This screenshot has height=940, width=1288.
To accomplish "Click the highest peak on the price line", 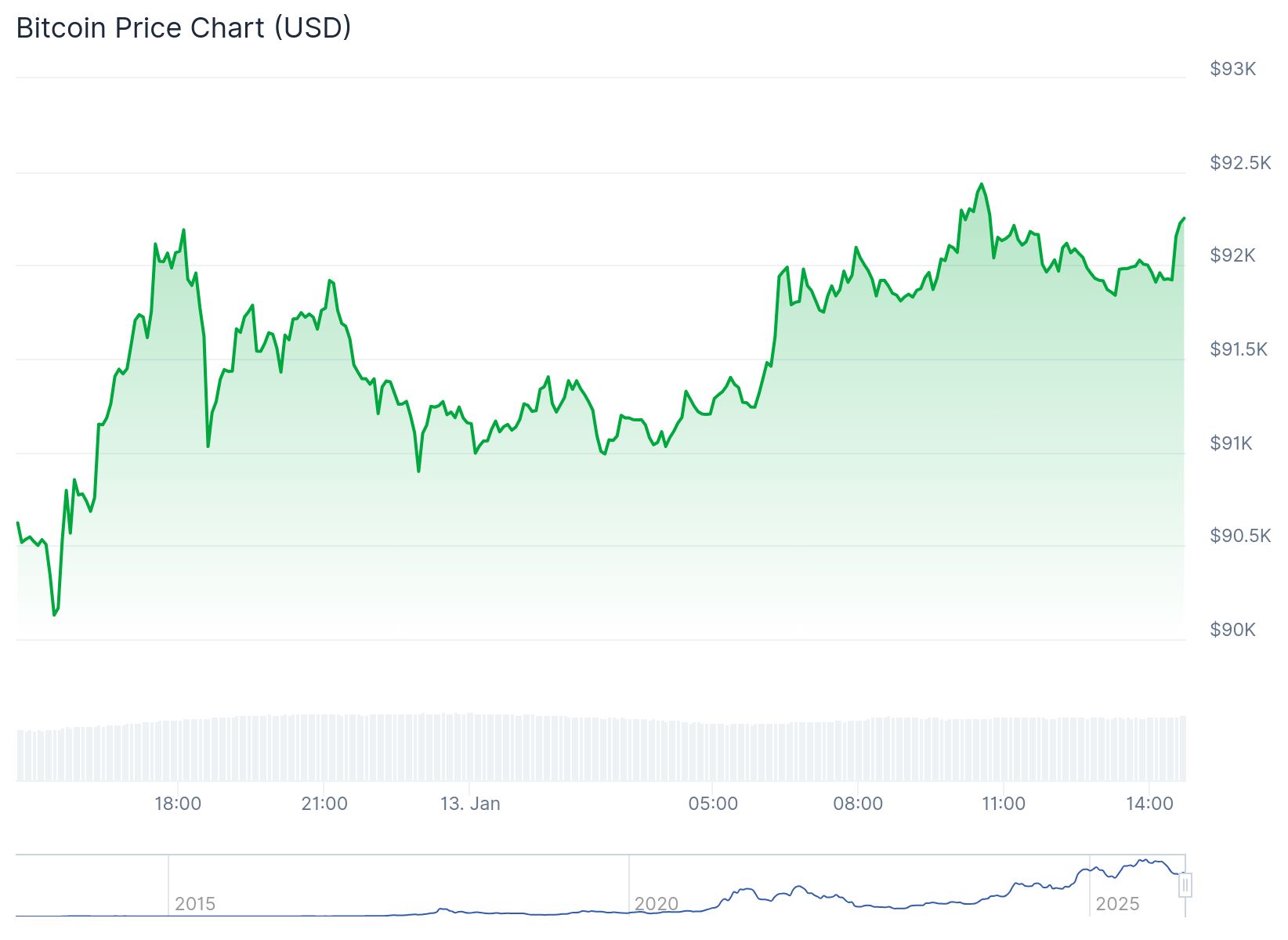I will coord(981,185).
